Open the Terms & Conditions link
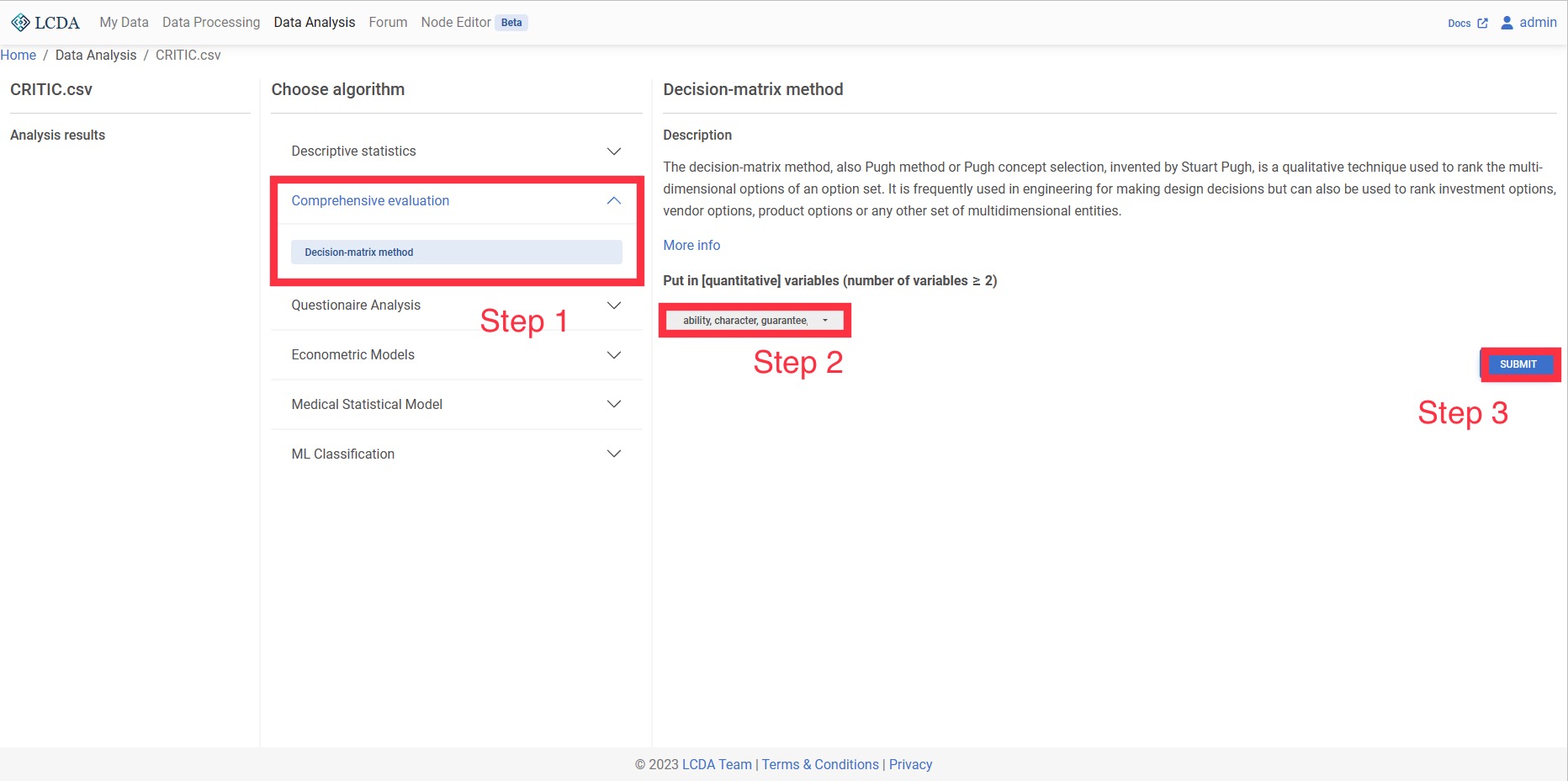Viewport: 1568px width, 781px height. (x=820, y=765)
